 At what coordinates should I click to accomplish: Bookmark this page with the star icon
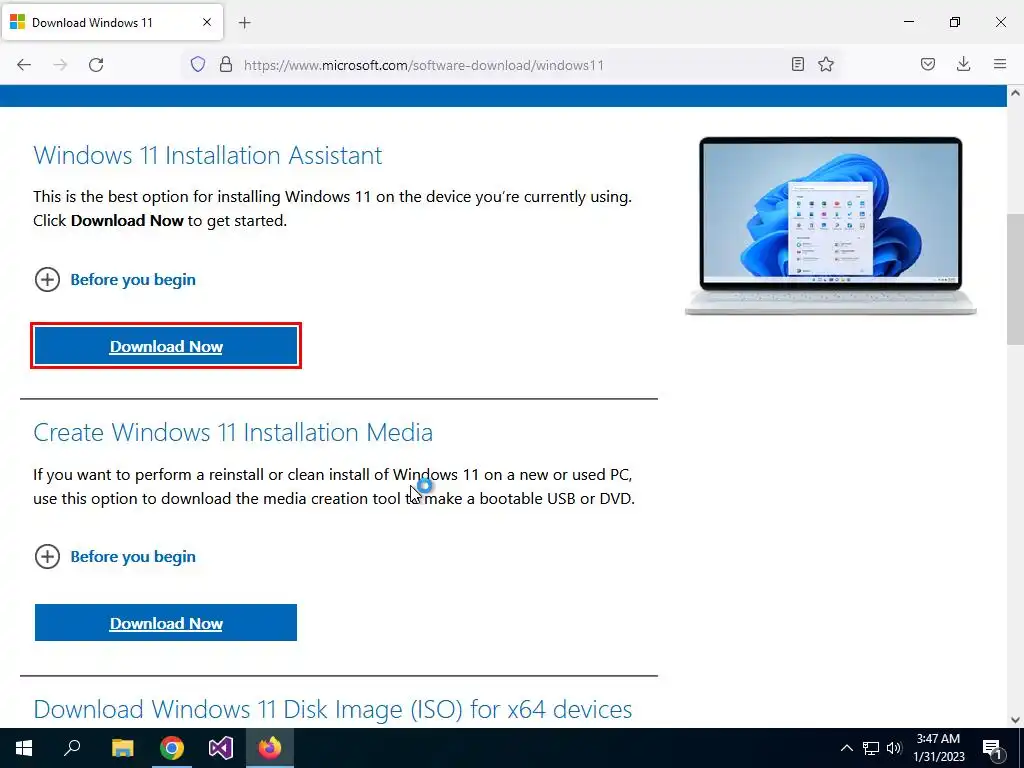click(826, 64)
